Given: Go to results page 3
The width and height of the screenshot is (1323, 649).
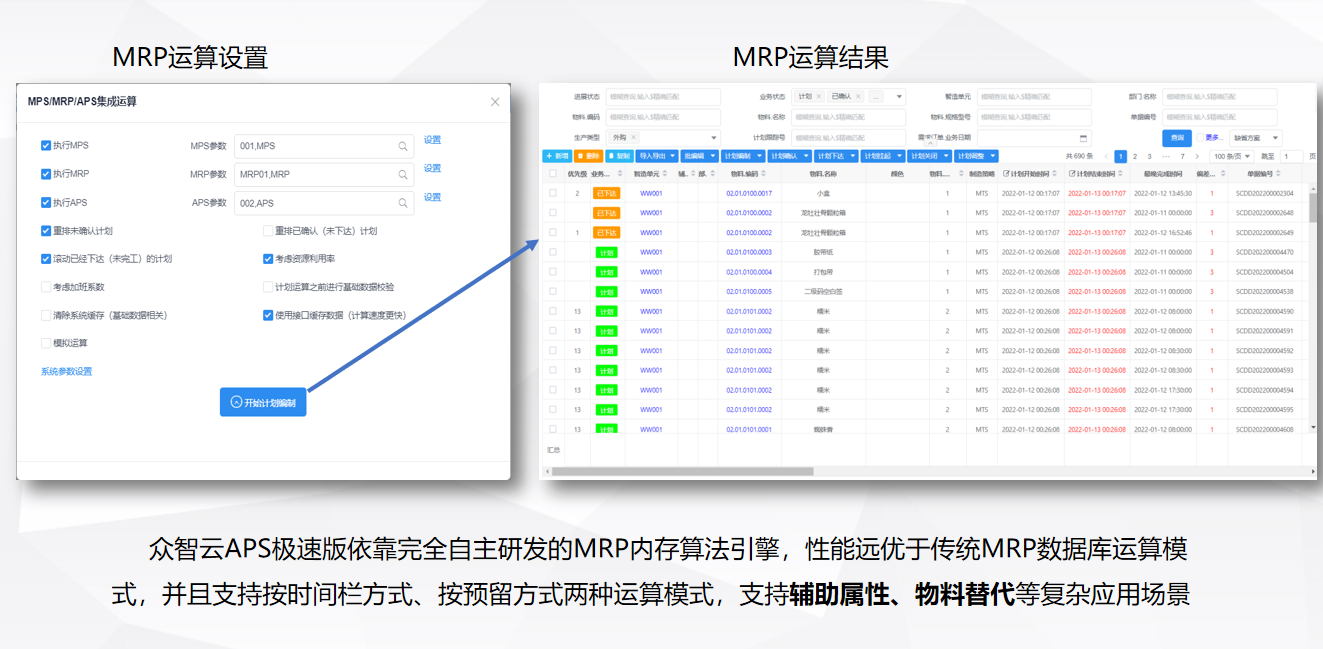Looking at the screenshot, I should click(x=1149, y=156).
